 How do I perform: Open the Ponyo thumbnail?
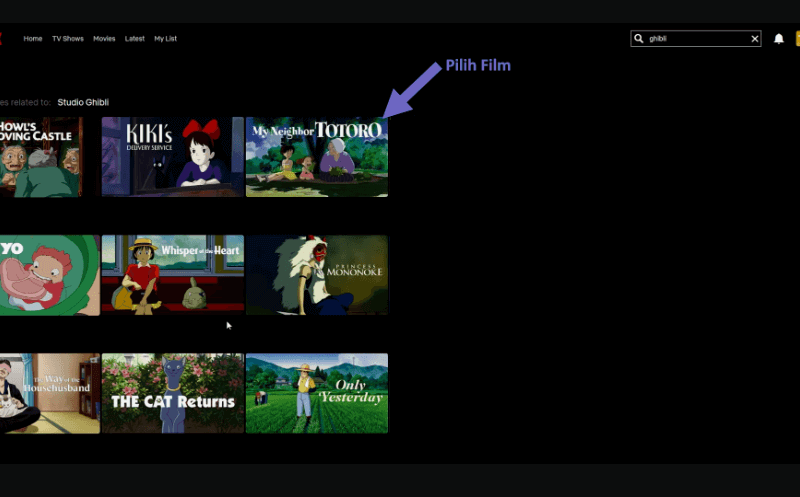point(50,275)
